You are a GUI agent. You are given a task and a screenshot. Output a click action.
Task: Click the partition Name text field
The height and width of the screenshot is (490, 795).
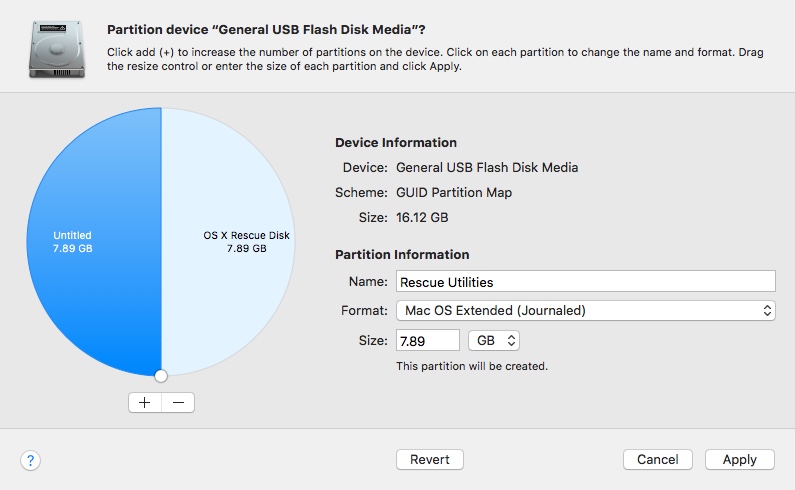click(586, 282)
